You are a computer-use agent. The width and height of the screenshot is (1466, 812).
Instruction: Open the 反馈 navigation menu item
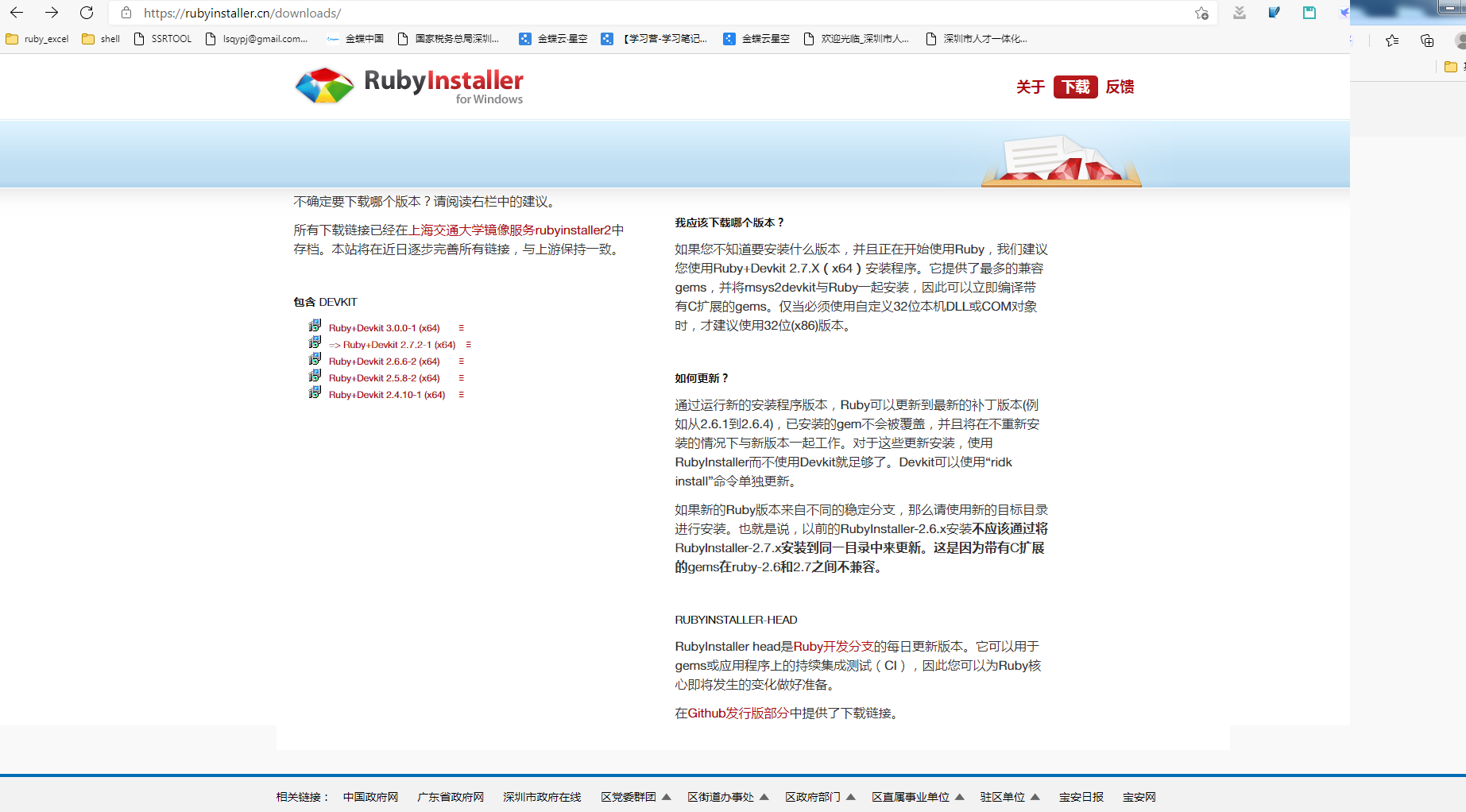[1120, 87]
